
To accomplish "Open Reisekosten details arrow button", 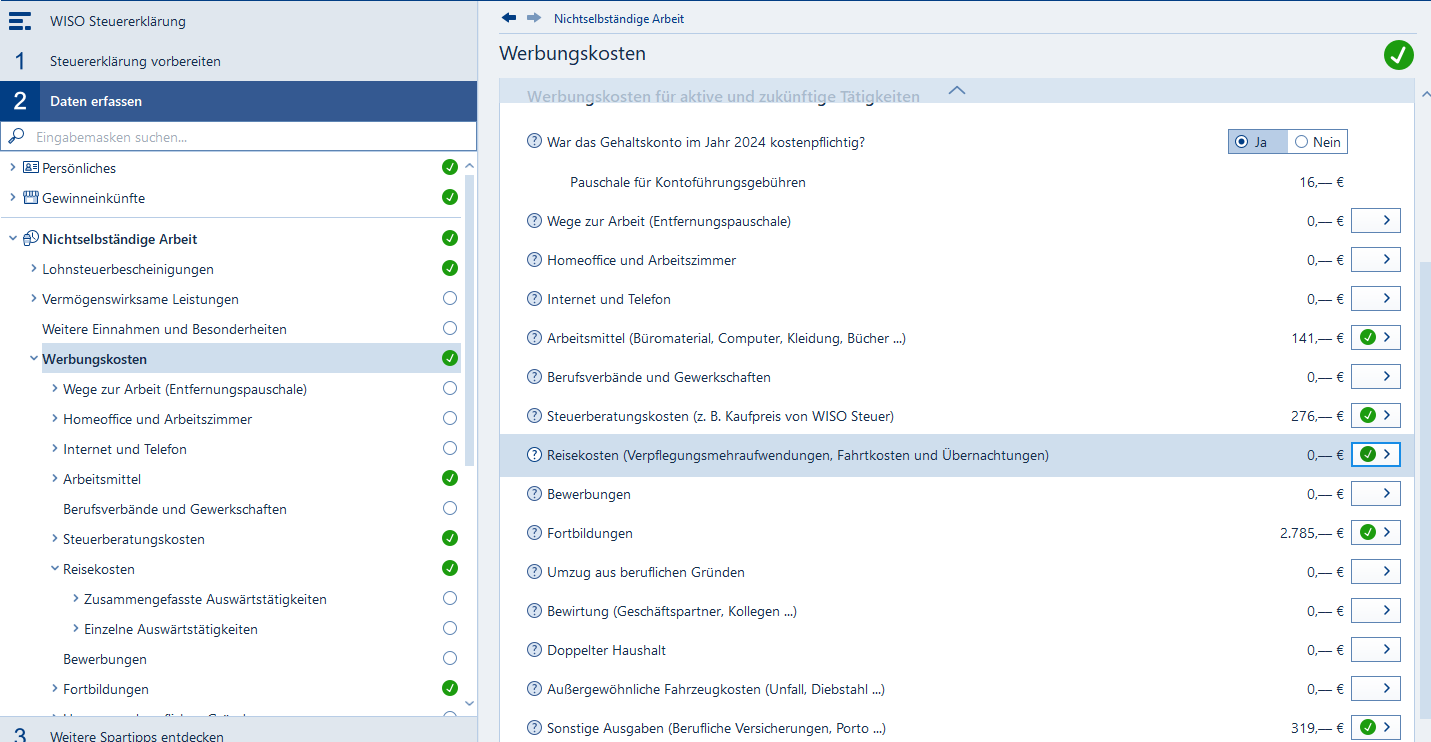I will [x=1376, y=455].
